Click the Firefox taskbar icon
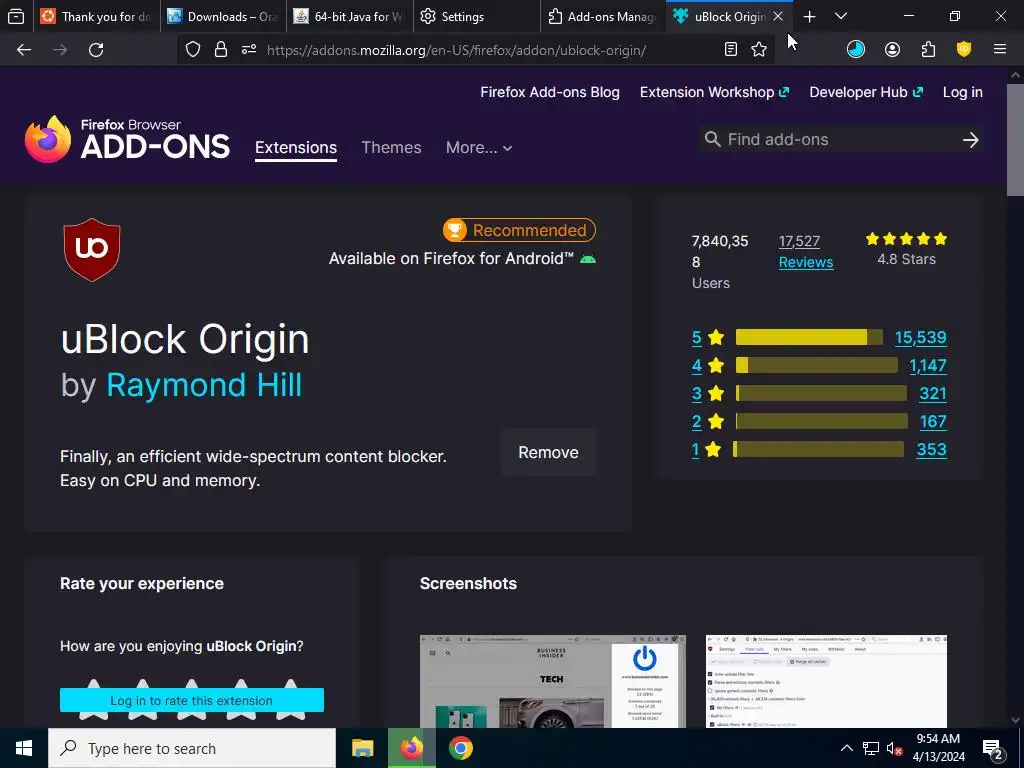Viewport: 1024px width, 768px height. (411, 748)
